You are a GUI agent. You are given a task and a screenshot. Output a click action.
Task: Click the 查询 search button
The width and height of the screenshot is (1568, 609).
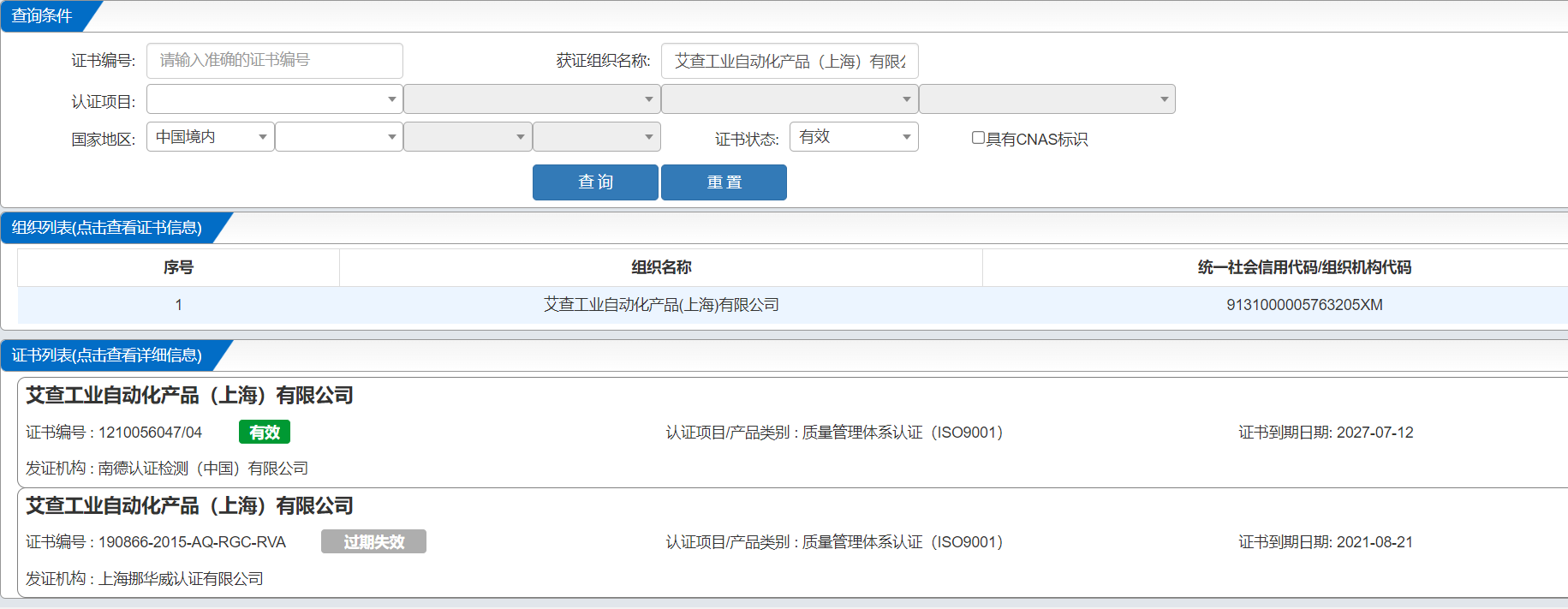point(595,182)
